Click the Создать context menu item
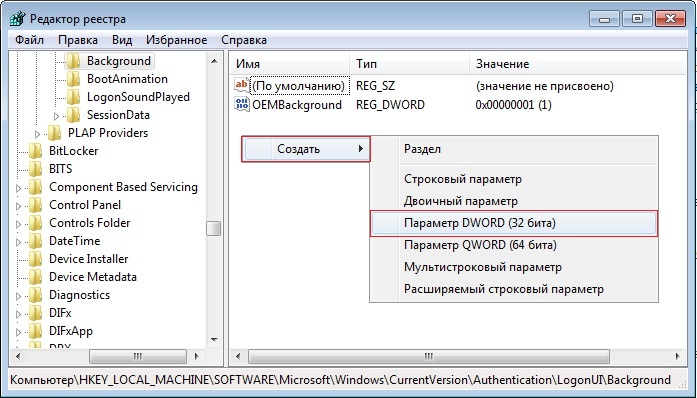Viewport: 697px width, 398px height. 306,149
